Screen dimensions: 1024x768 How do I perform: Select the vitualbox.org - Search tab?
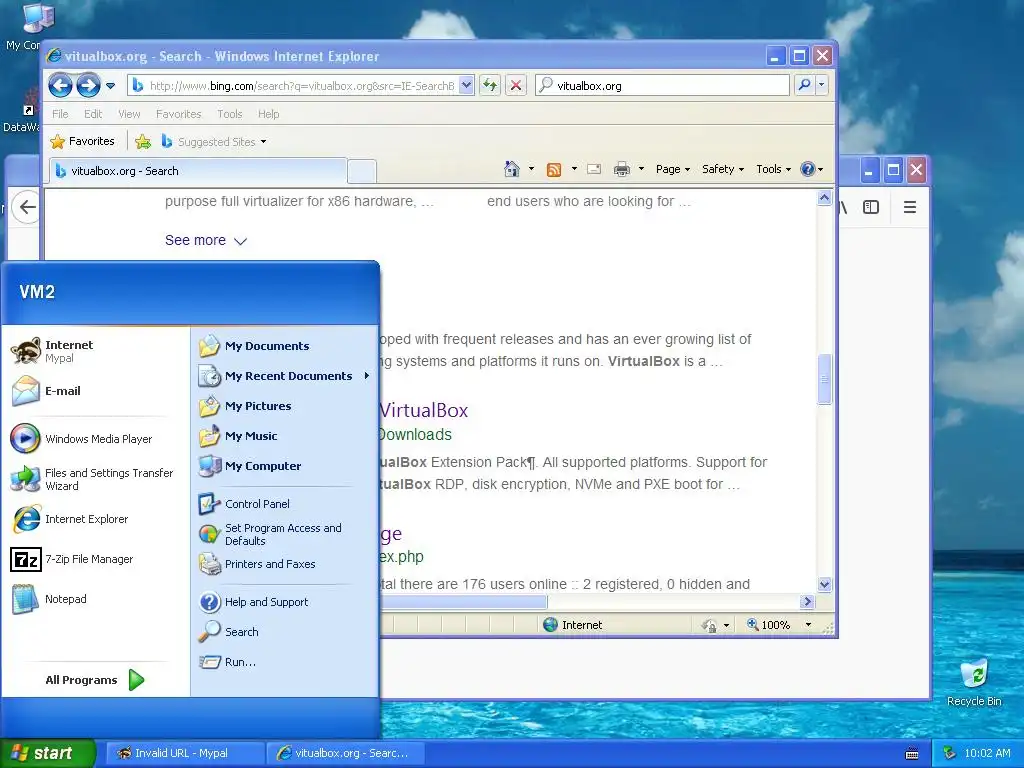198,171
